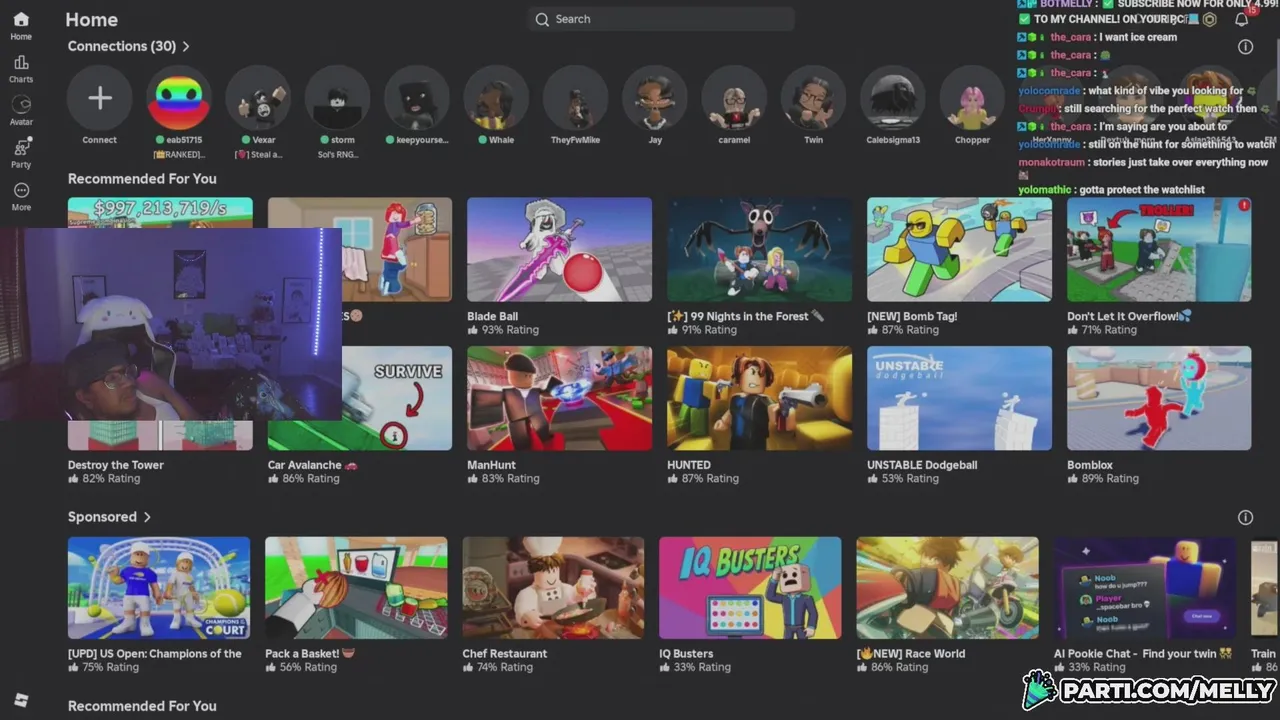
Task: Open Chopper's avatar
Action: 972,98
